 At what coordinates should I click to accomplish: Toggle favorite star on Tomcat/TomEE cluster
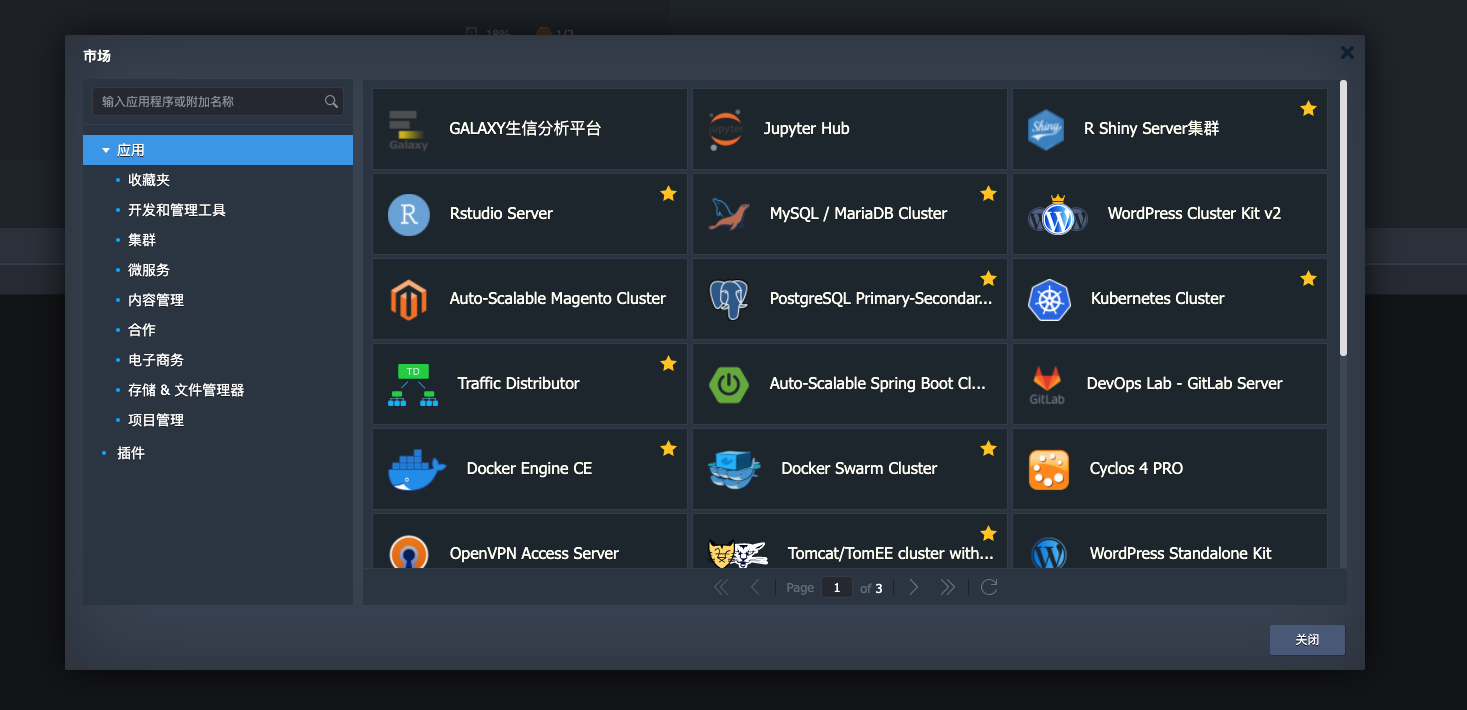coord(988,533)
